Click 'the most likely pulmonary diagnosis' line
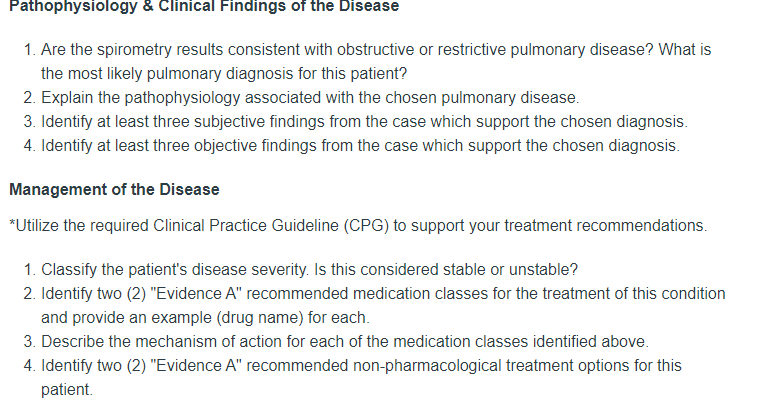Screen dimensions: 758x404 224,74
